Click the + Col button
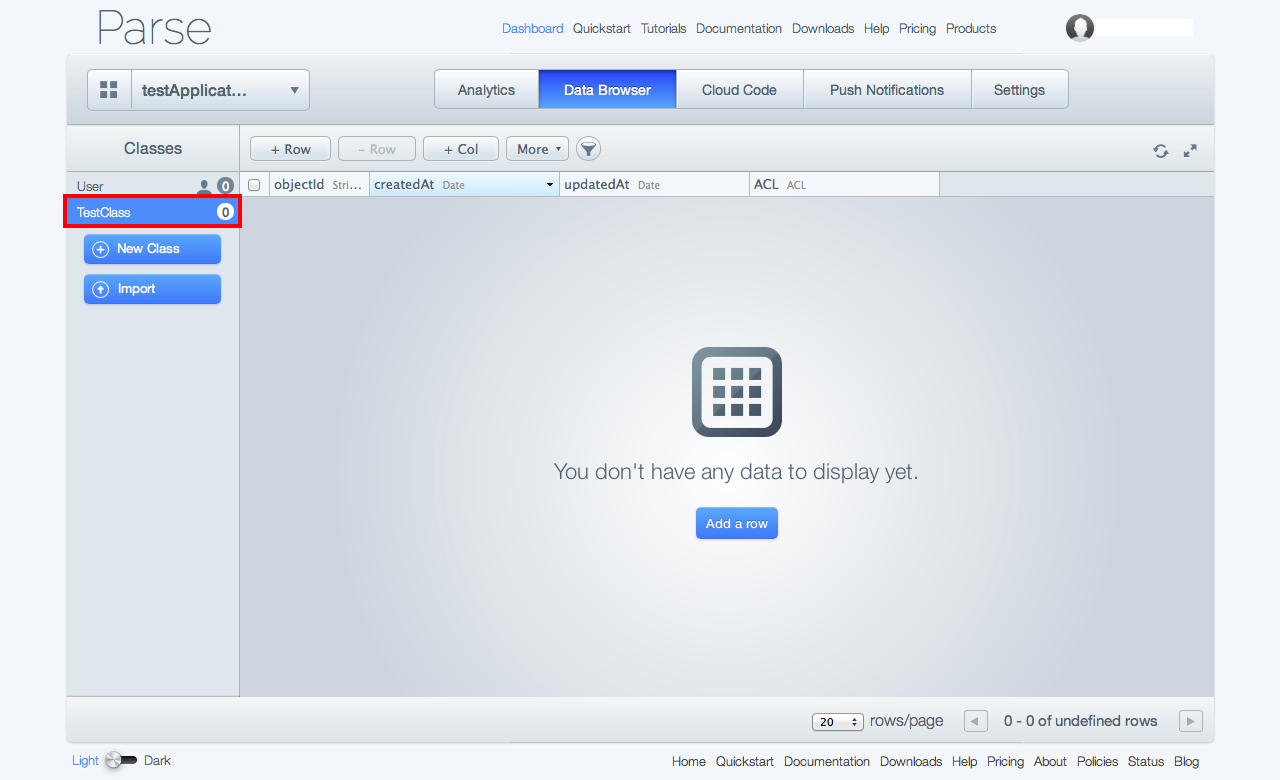1280x780 pixels. coord(461,149)
